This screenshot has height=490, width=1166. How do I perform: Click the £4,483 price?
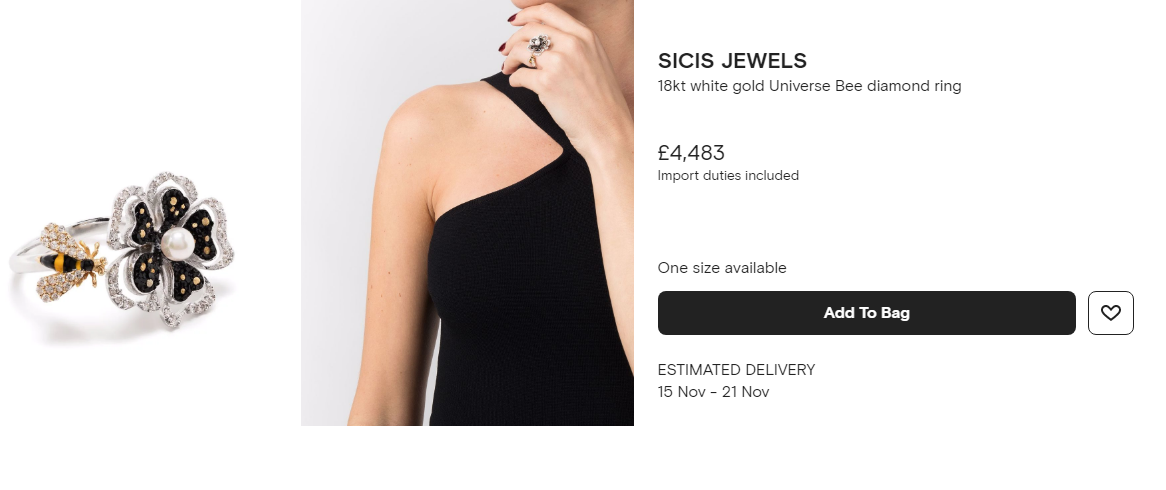pos(691,153)
